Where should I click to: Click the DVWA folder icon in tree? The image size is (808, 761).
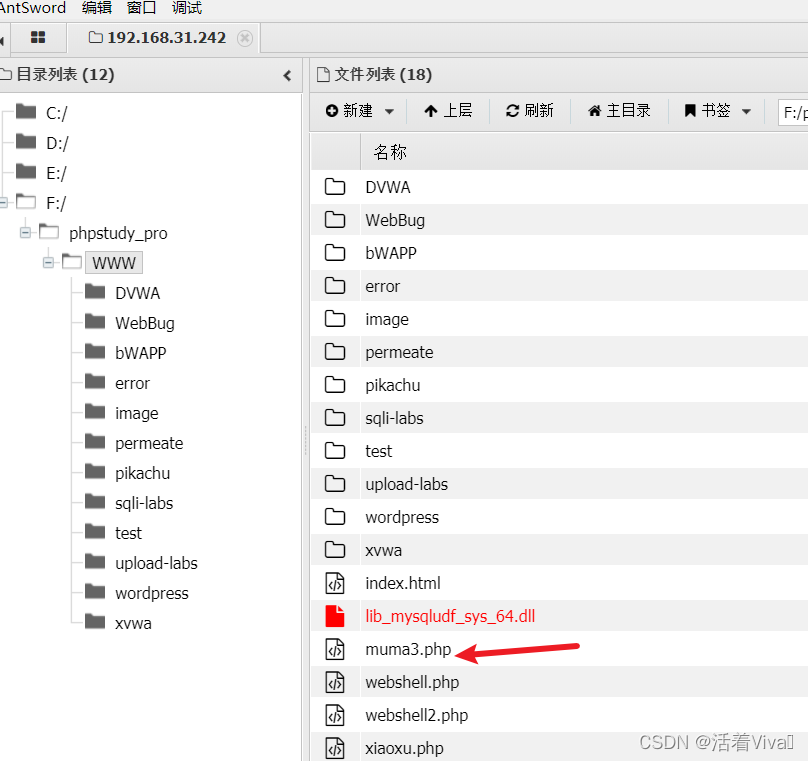click(x=95, y=292)
